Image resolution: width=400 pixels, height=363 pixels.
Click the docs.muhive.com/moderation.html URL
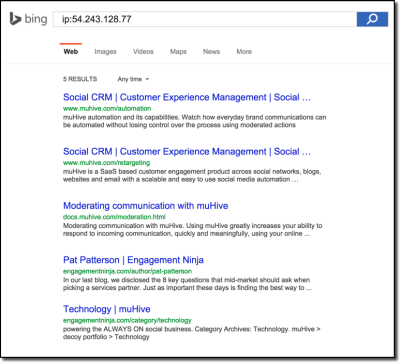(114, 217)
